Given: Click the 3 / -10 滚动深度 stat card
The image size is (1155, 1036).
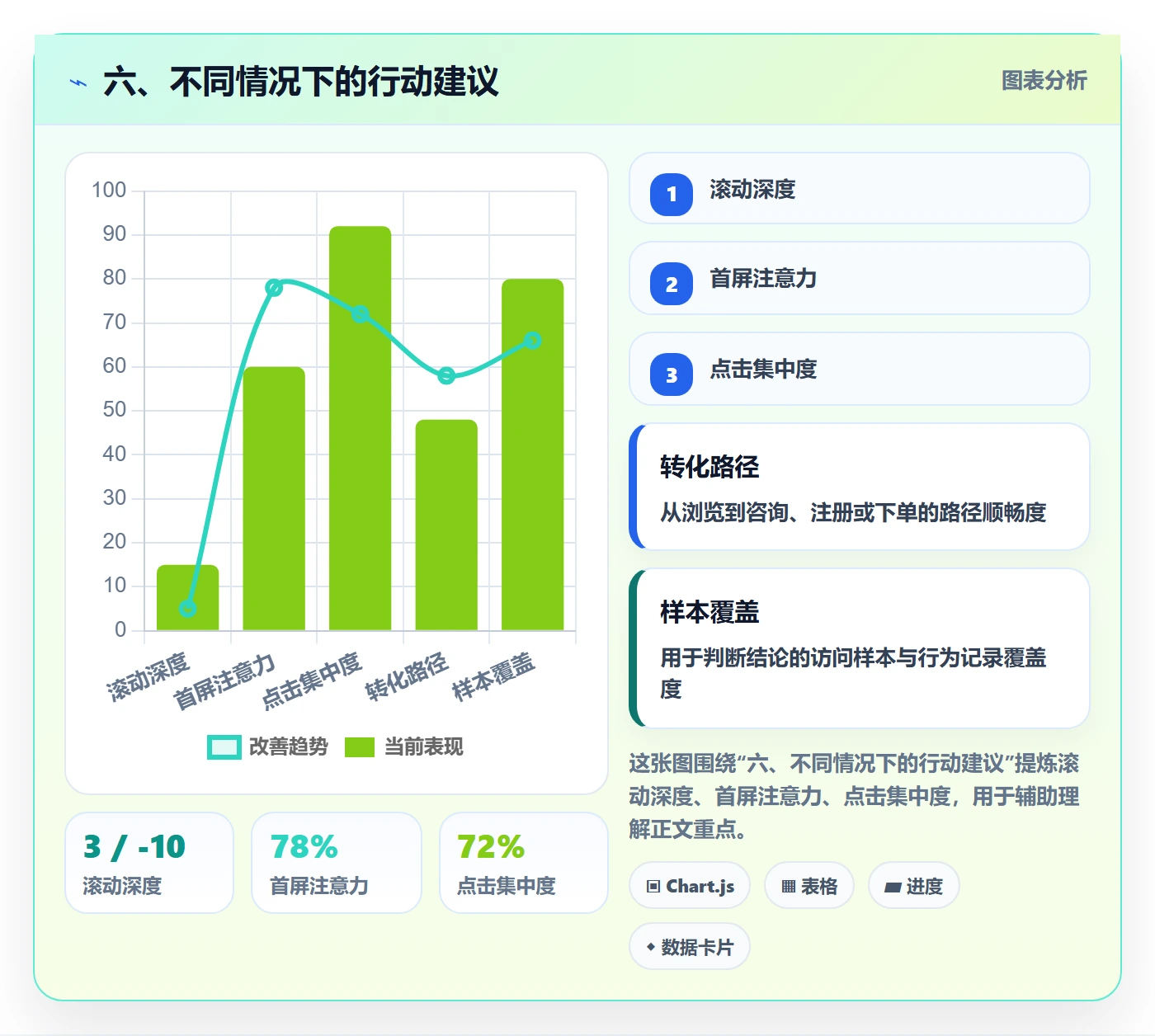Looking at the screenshot, I should pos(149,863).
